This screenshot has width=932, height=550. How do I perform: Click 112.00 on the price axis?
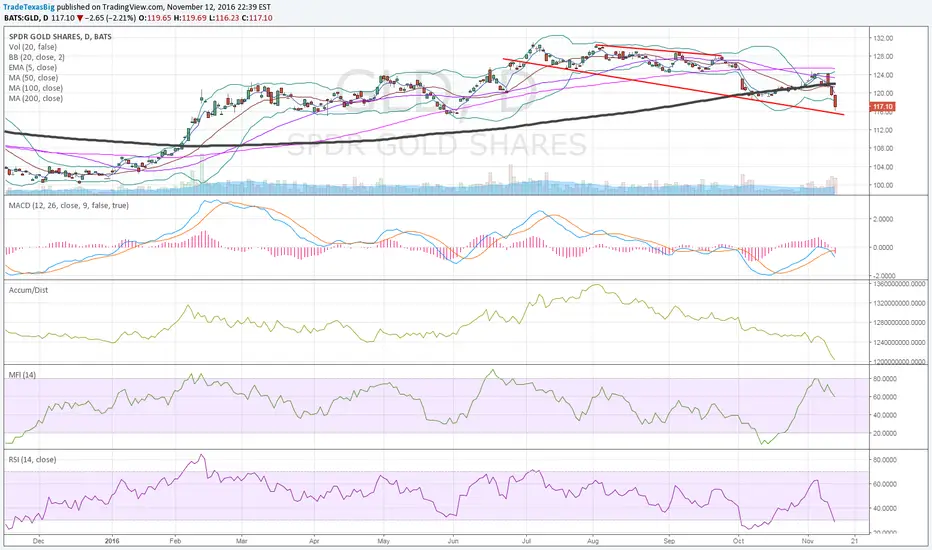coord(884,130)
